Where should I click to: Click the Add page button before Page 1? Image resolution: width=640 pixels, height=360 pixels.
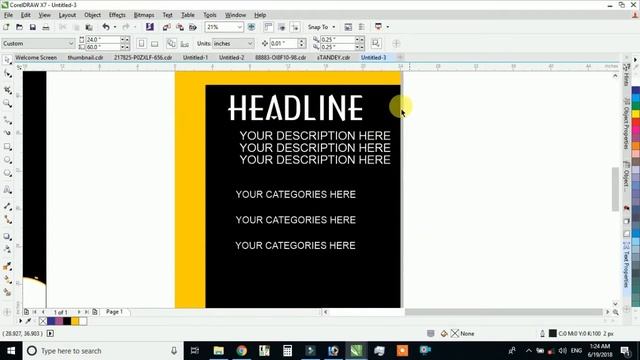click(26, 312)
